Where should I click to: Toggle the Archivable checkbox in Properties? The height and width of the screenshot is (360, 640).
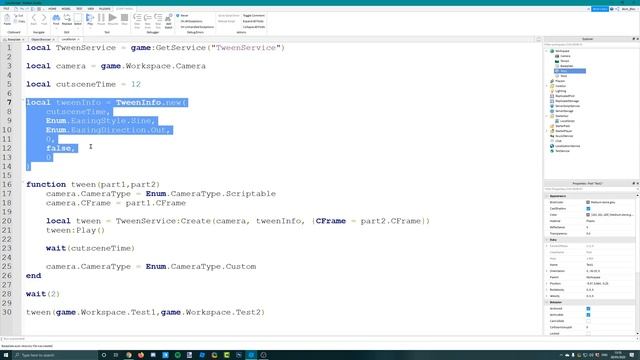[588, 315]
